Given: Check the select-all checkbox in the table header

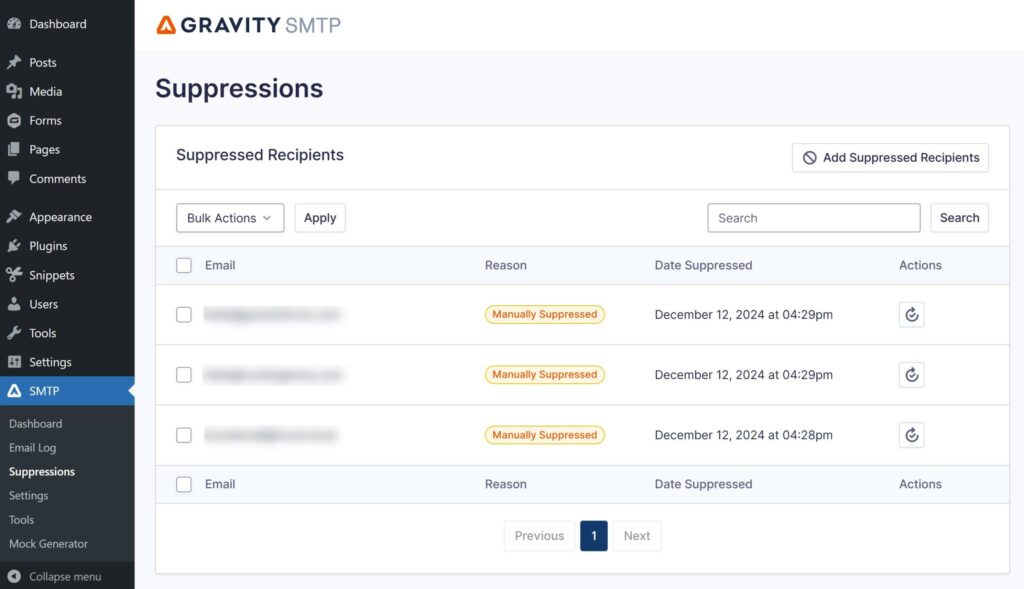Looking at the screenshot, I should click(184, 265).
